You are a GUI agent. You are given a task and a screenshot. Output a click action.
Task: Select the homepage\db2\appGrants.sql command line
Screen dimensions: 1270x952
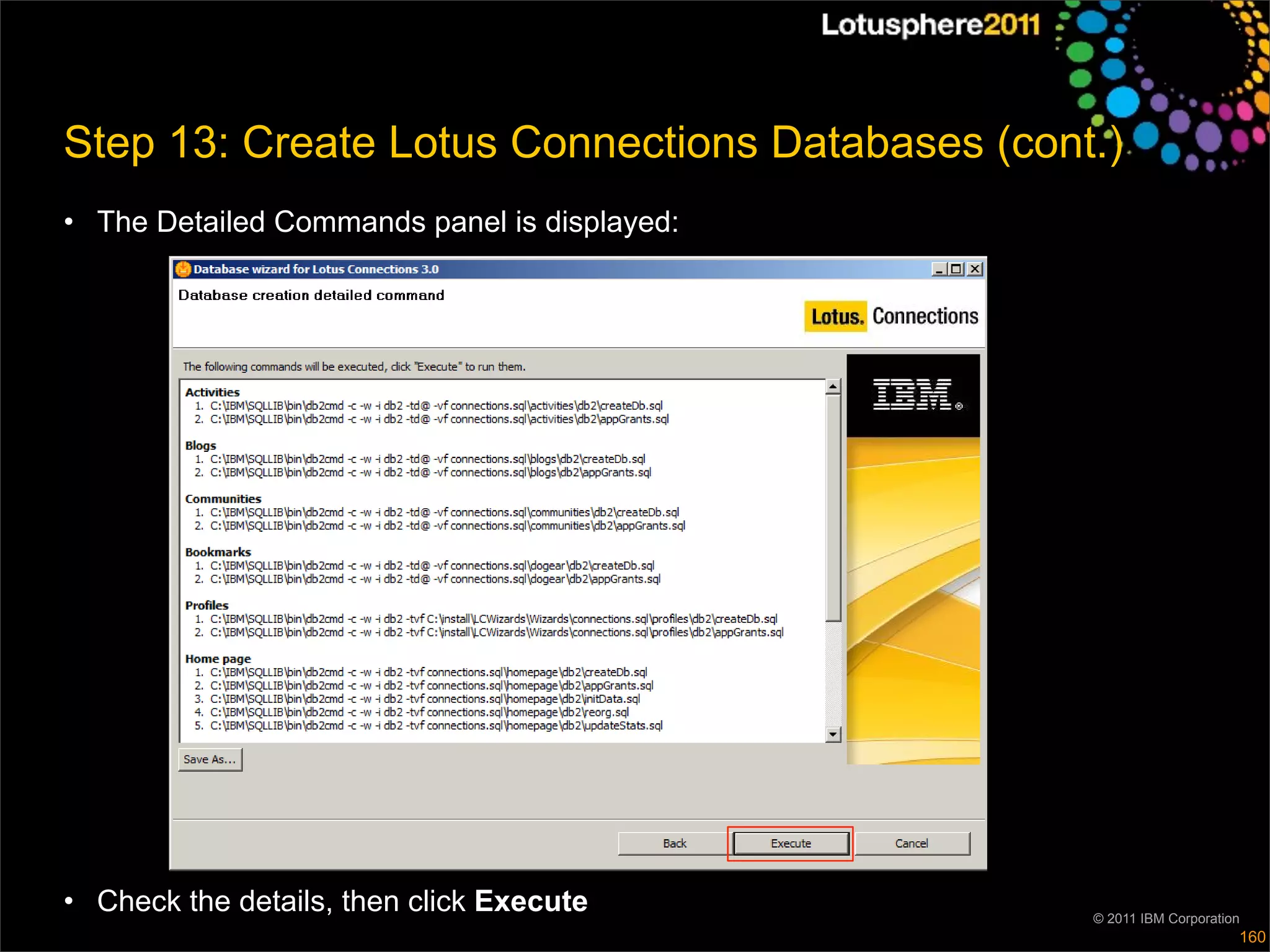click(424, 686)
